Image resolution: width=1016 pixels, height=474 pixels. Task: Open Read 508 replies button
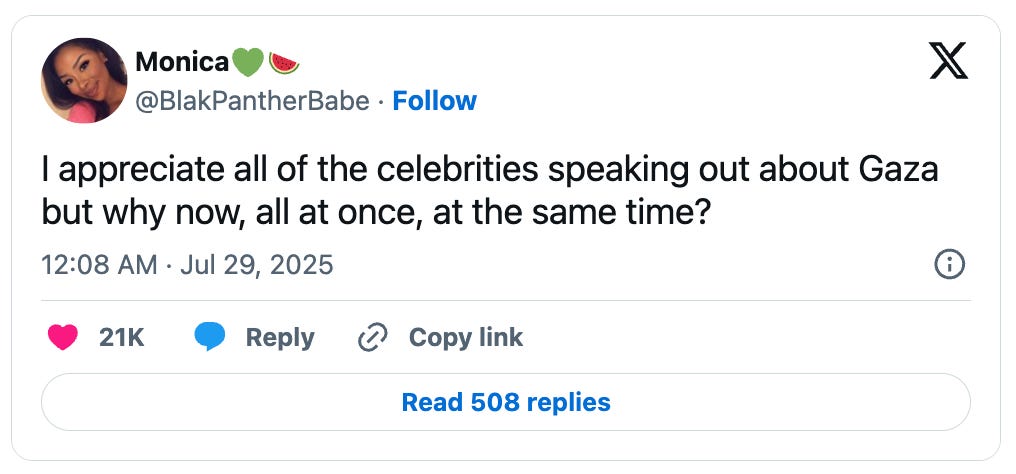506,402
